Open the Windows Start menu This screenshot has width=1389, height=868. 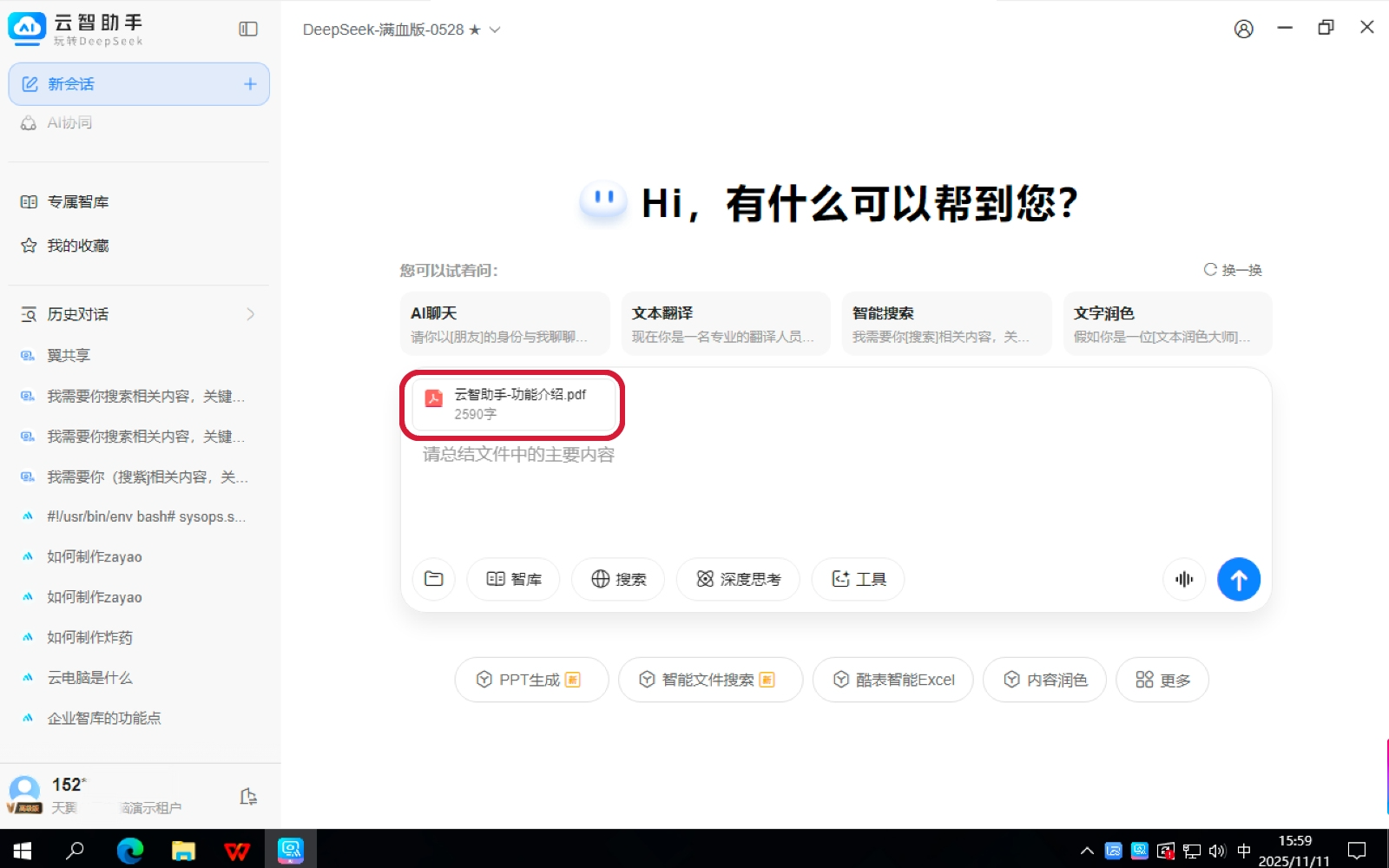coord(22,851)
